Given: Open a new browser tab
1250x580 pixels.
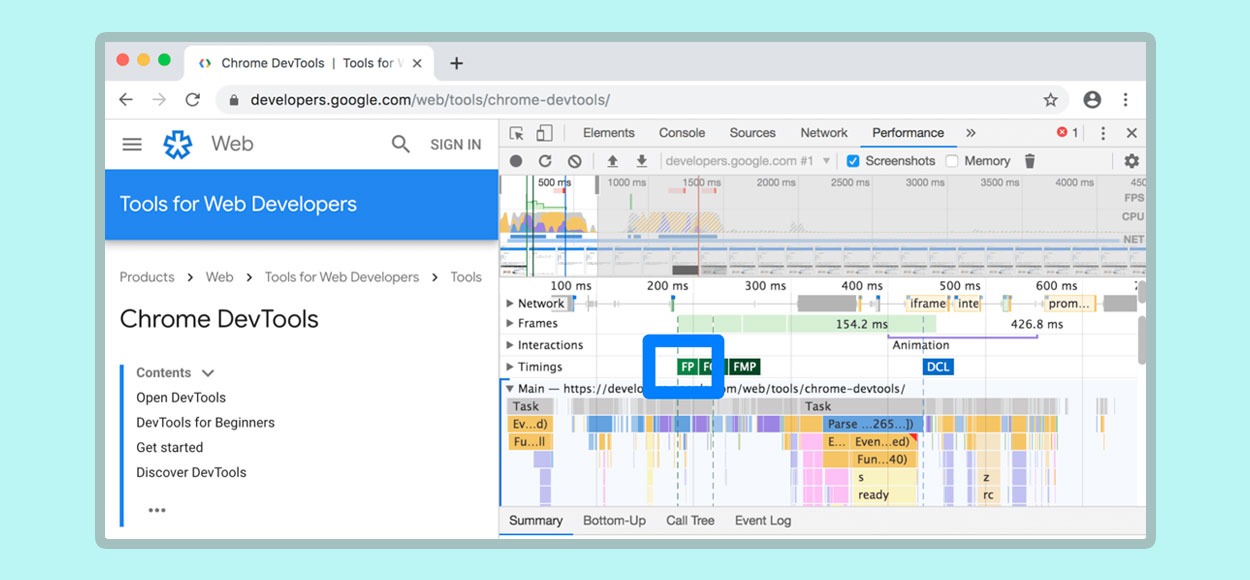Looking at the screenshot, I should [457, 63].
